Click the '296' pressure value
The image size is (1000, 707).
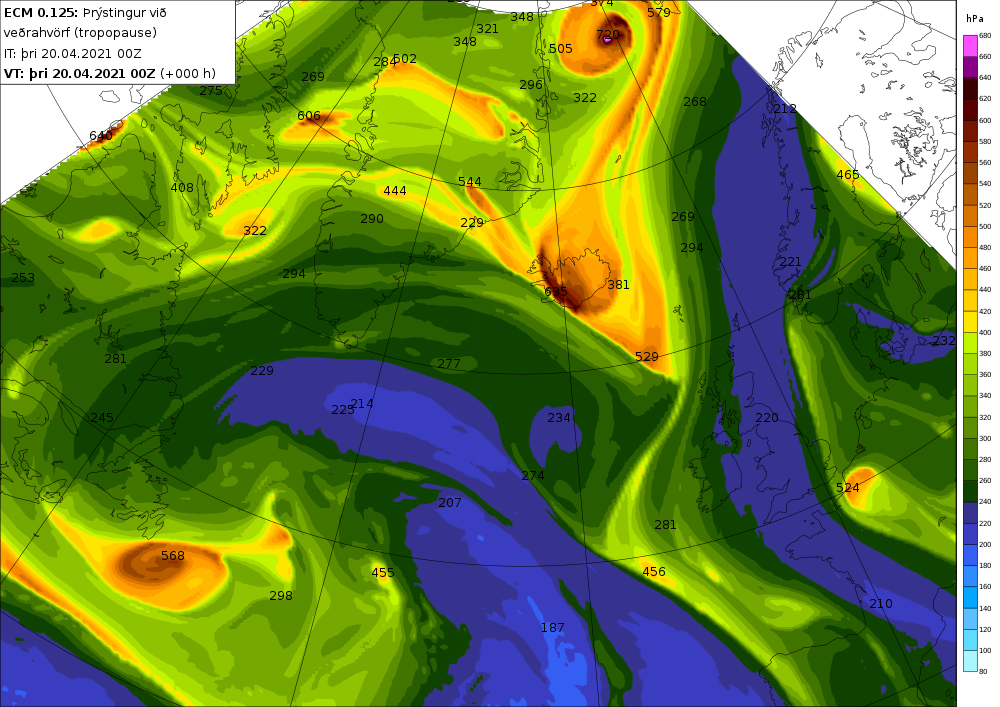531,85
